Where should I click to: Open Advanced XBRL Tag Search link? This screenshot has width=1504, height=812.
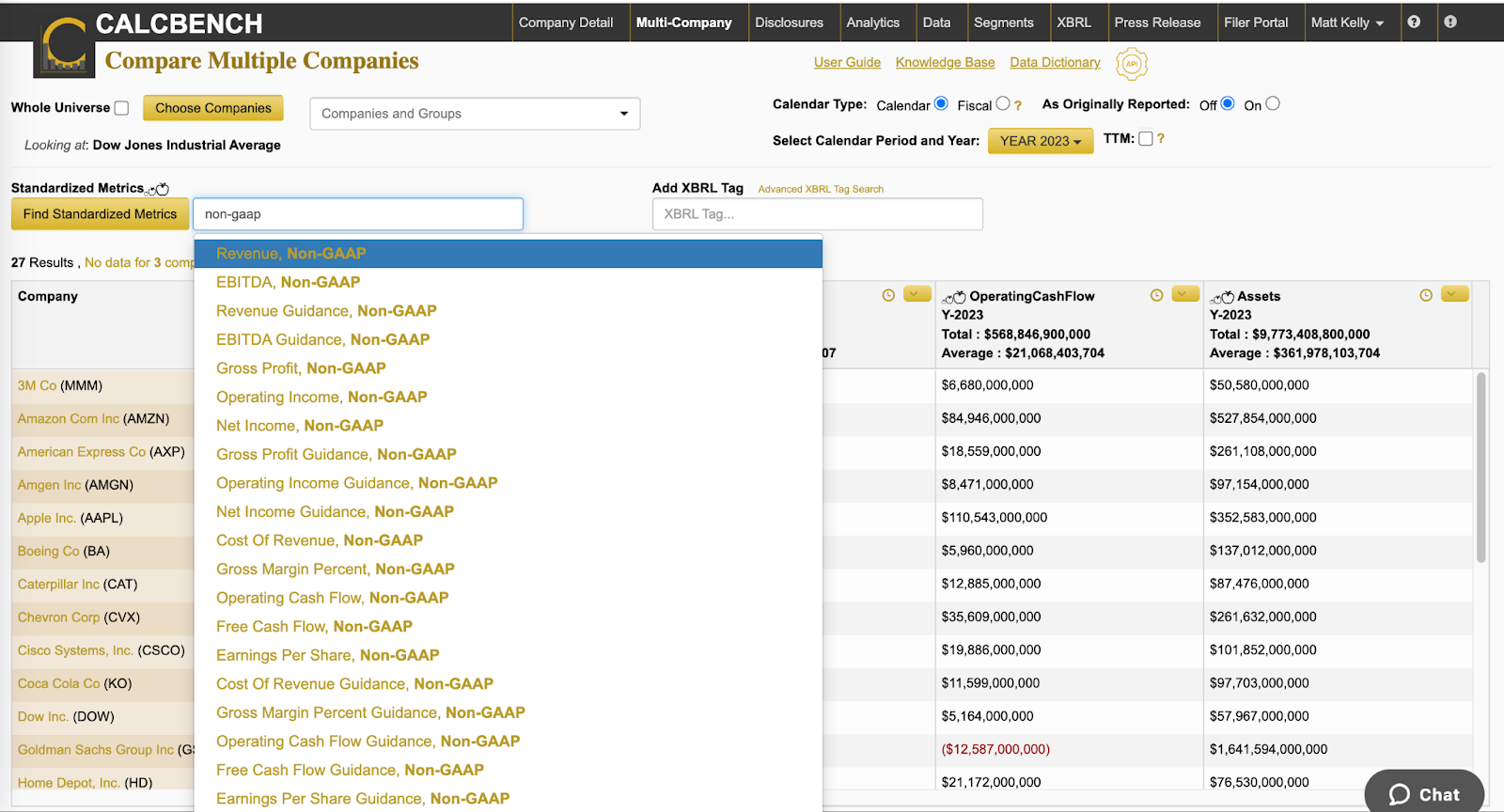point(821,189)
